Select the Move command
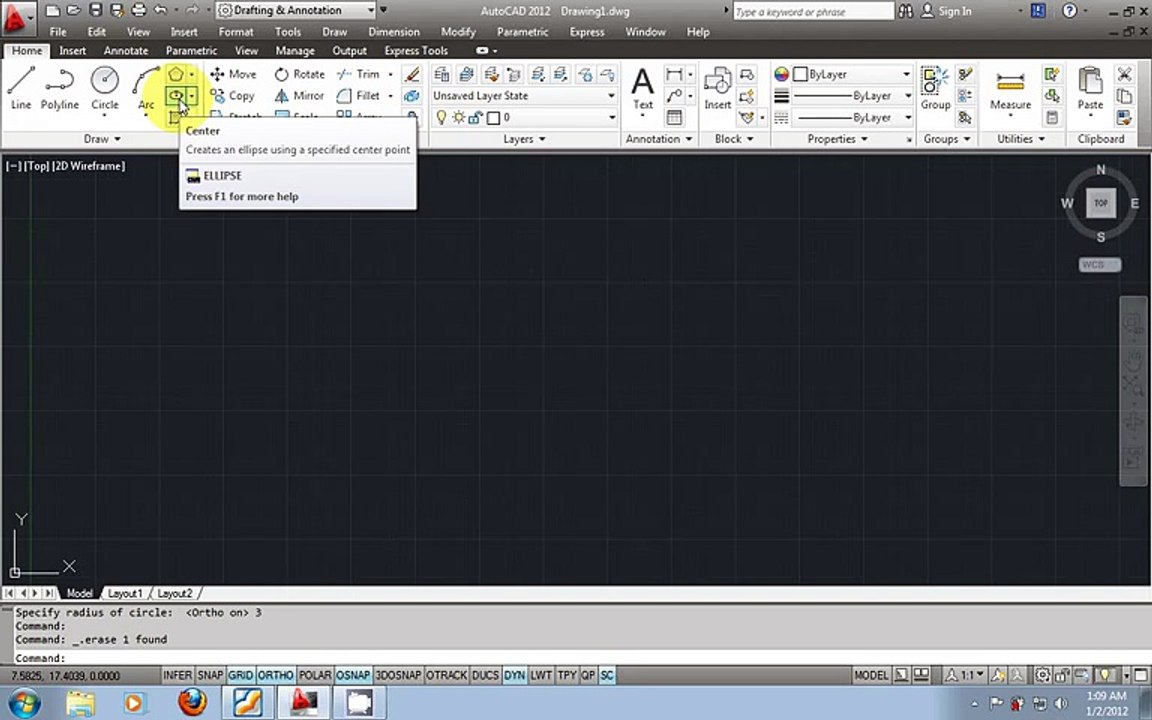The width and height of the screenshot is (1152, 720). point(233,74)
